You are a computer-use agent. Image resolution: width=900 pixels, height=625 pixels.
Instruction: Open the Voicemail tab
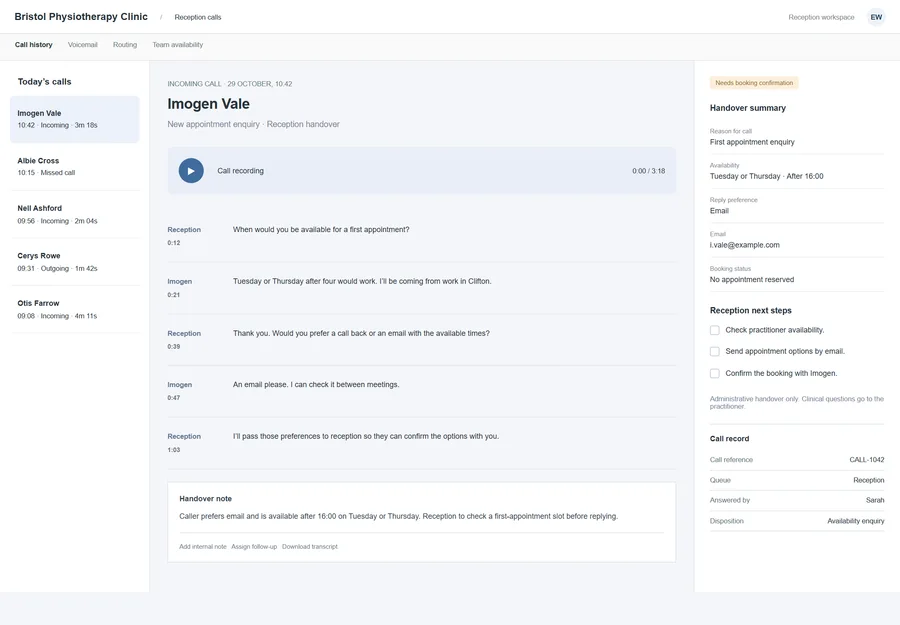[x=83, y=45]
